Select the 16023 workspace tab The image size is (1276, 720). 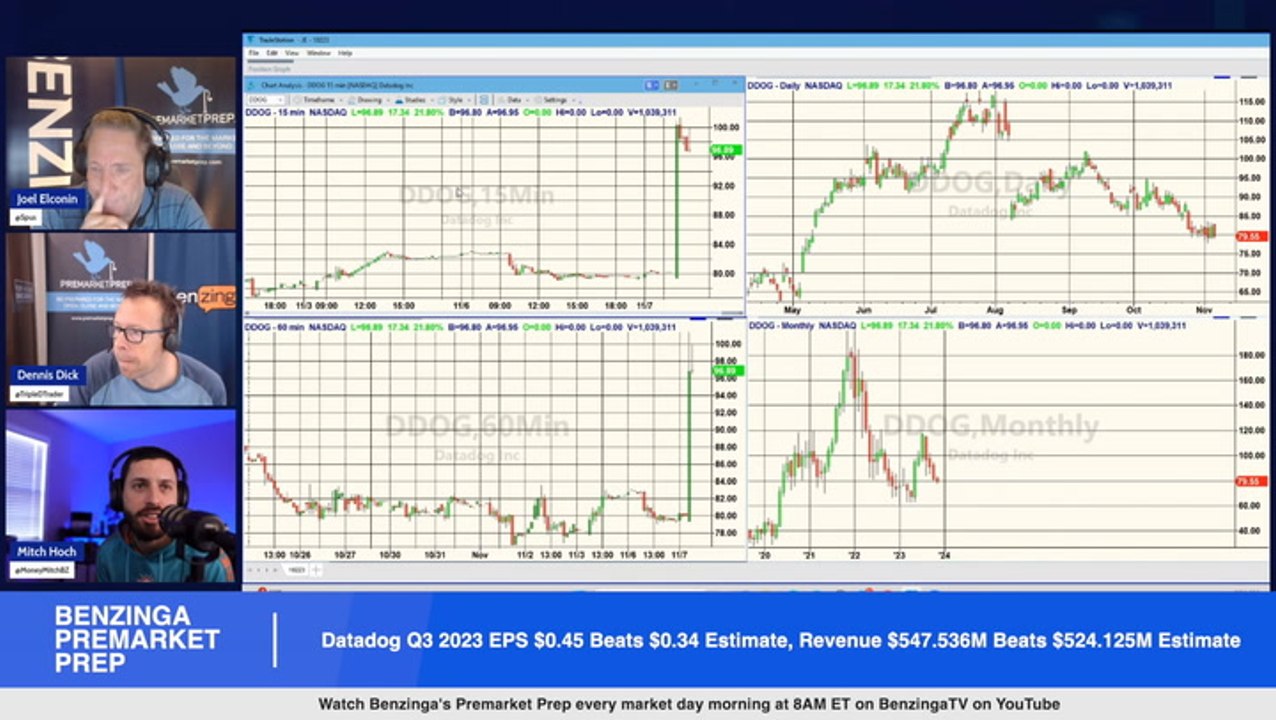296,570
